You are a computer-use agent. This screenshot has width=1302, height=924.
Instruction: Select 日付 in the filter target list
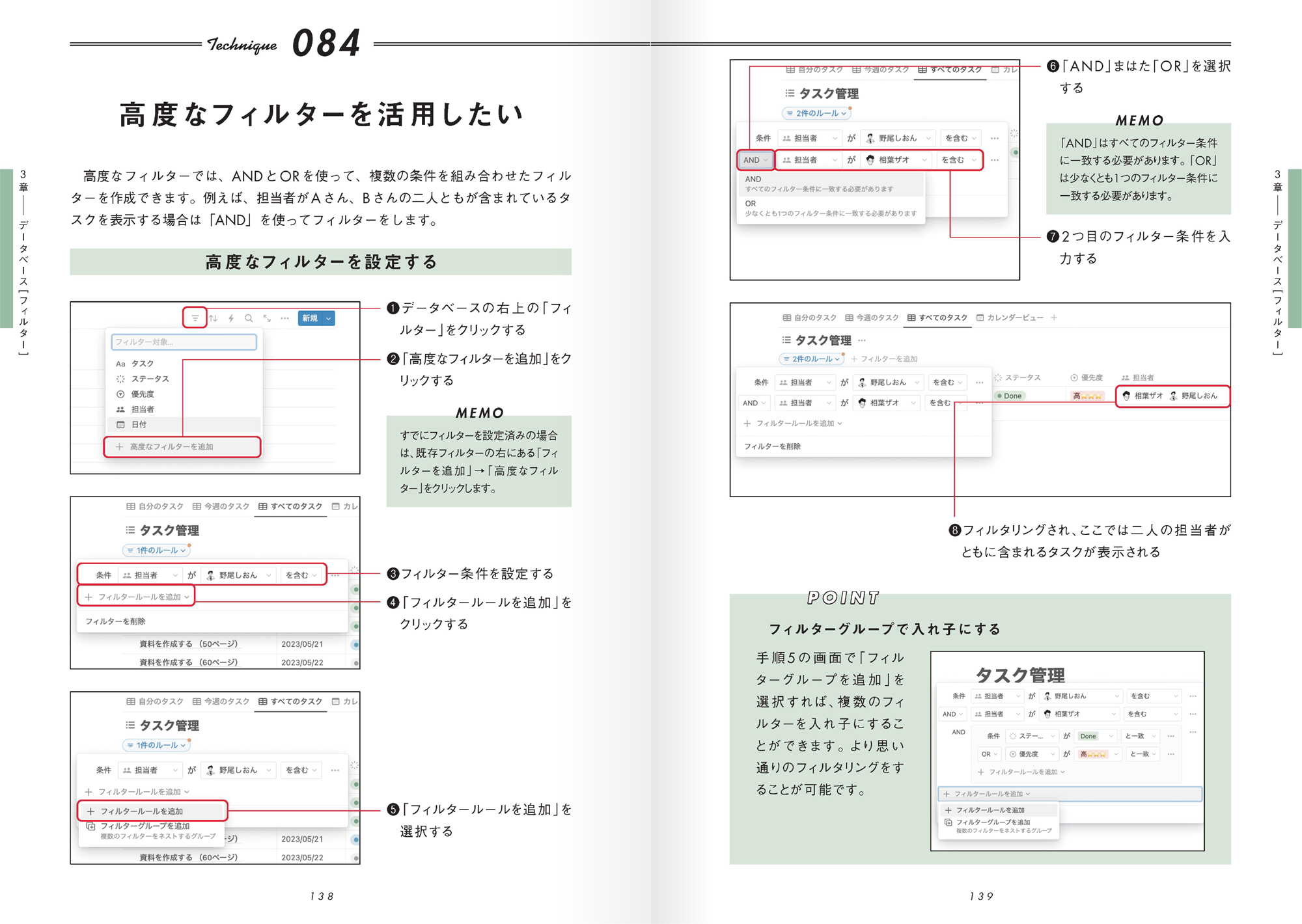184,424
